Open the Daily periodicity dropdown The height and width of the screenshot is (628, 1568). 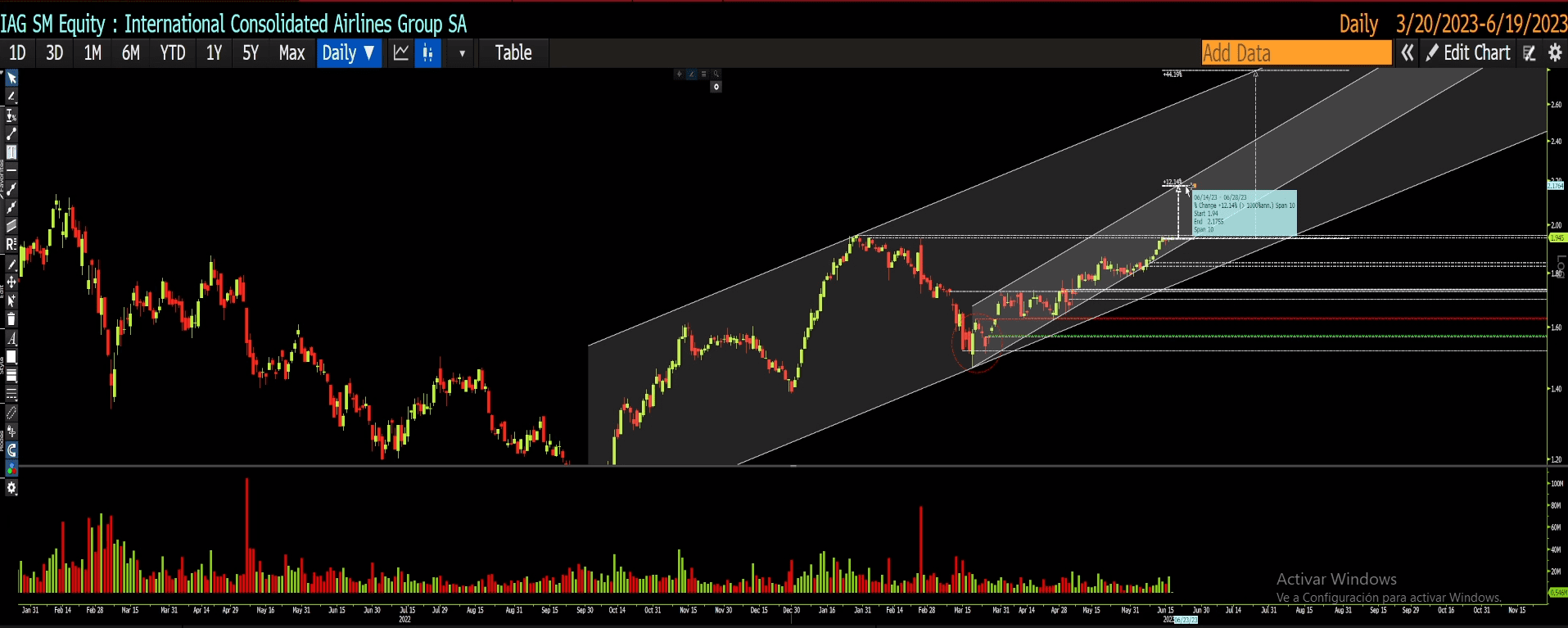click(349, 53)
